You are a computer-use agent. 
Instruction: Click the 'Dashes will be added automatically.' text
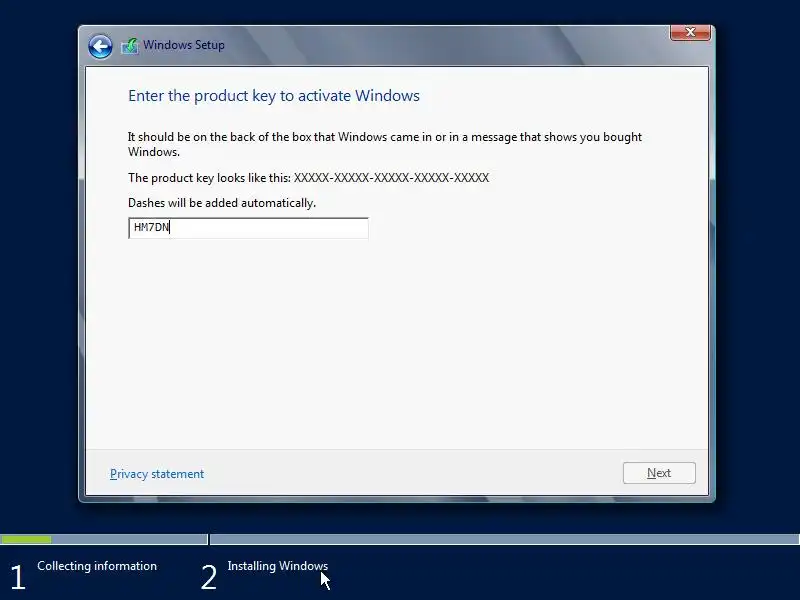(222, 203)
